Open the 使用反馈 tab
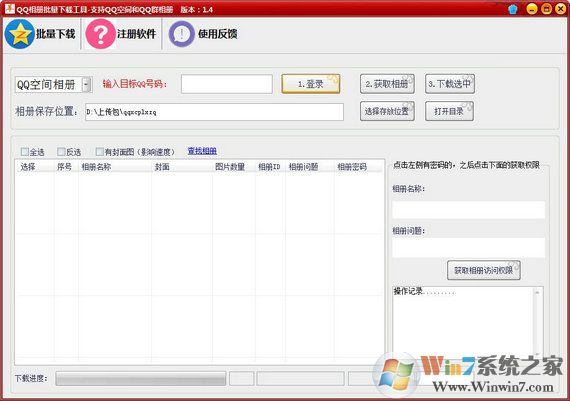Screen dimensions: 570x401 (x=203, y=34)
